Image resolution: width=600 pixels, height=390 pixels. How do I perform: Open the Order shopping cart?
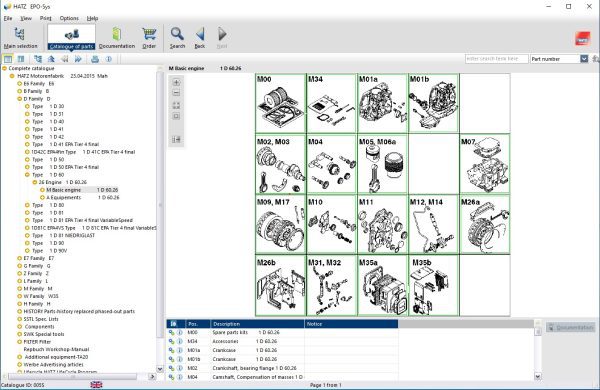click(149, 38)
